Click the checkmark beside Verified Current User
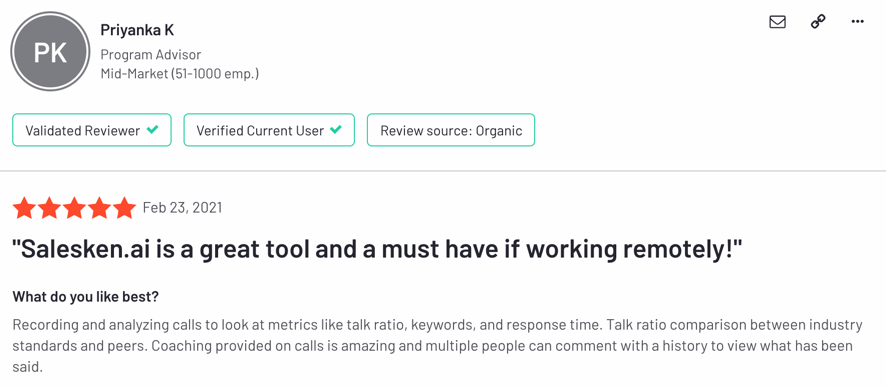The height and width of the screenshot is (388, 886). click(336, 130)
